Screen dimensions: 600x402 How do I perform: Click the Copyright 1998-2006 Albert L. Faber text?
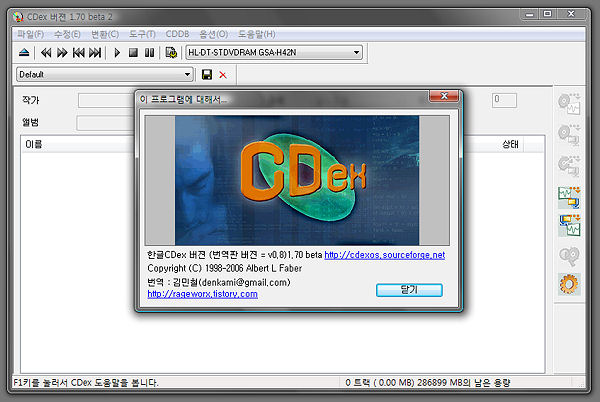tap(225, 269)
